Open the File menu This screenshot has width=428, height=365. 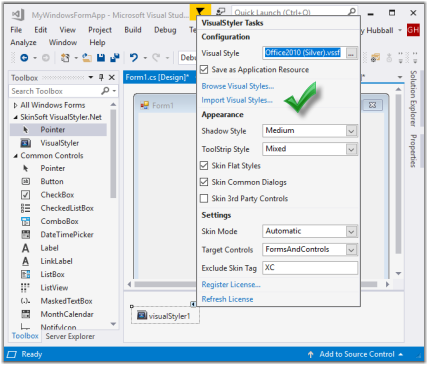click(16, 30)
